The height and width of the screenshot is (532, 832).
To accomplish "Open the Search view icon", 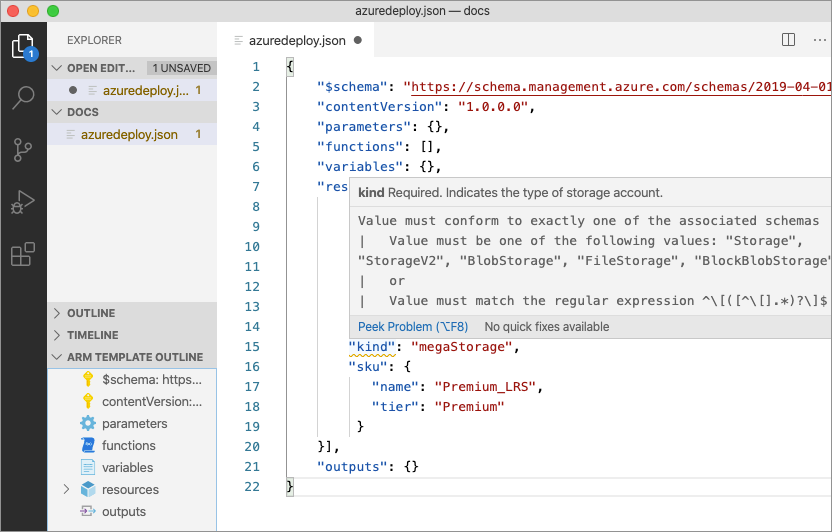I will click(23, 98).
